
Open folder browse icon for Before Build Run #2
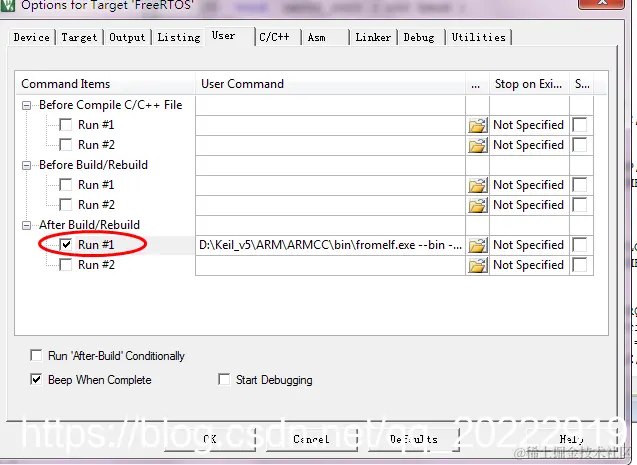click(478, 205)
